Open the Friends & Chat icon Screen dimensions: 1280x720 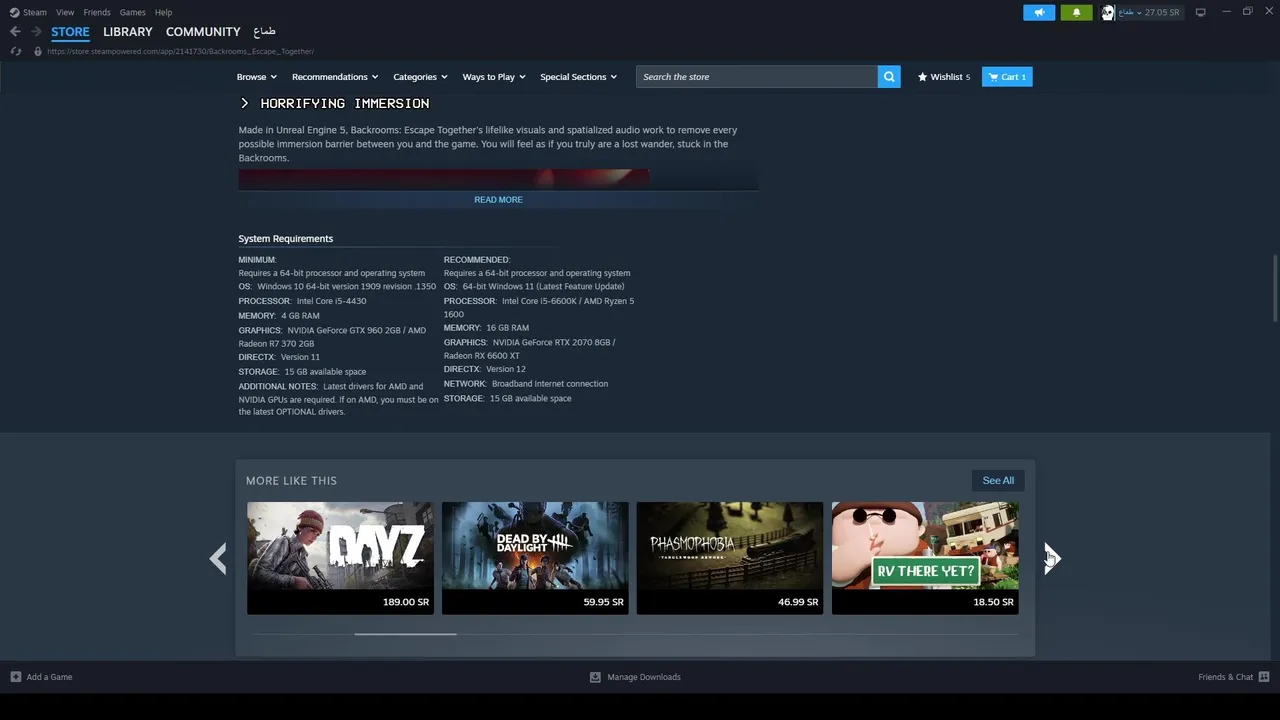1264,677
